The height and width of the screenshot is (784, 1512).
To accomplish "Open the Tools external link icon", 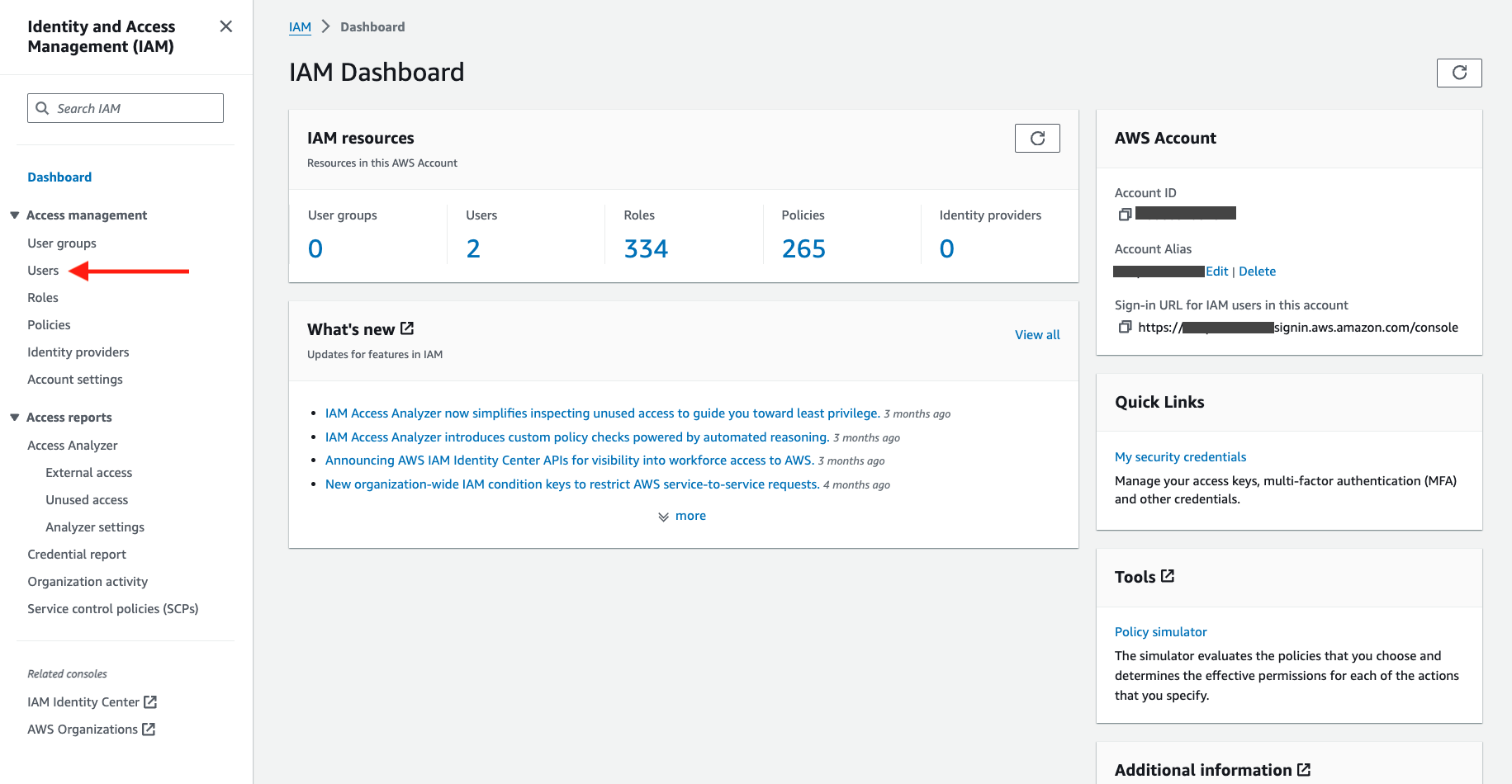I will [x=1168, y=576].
